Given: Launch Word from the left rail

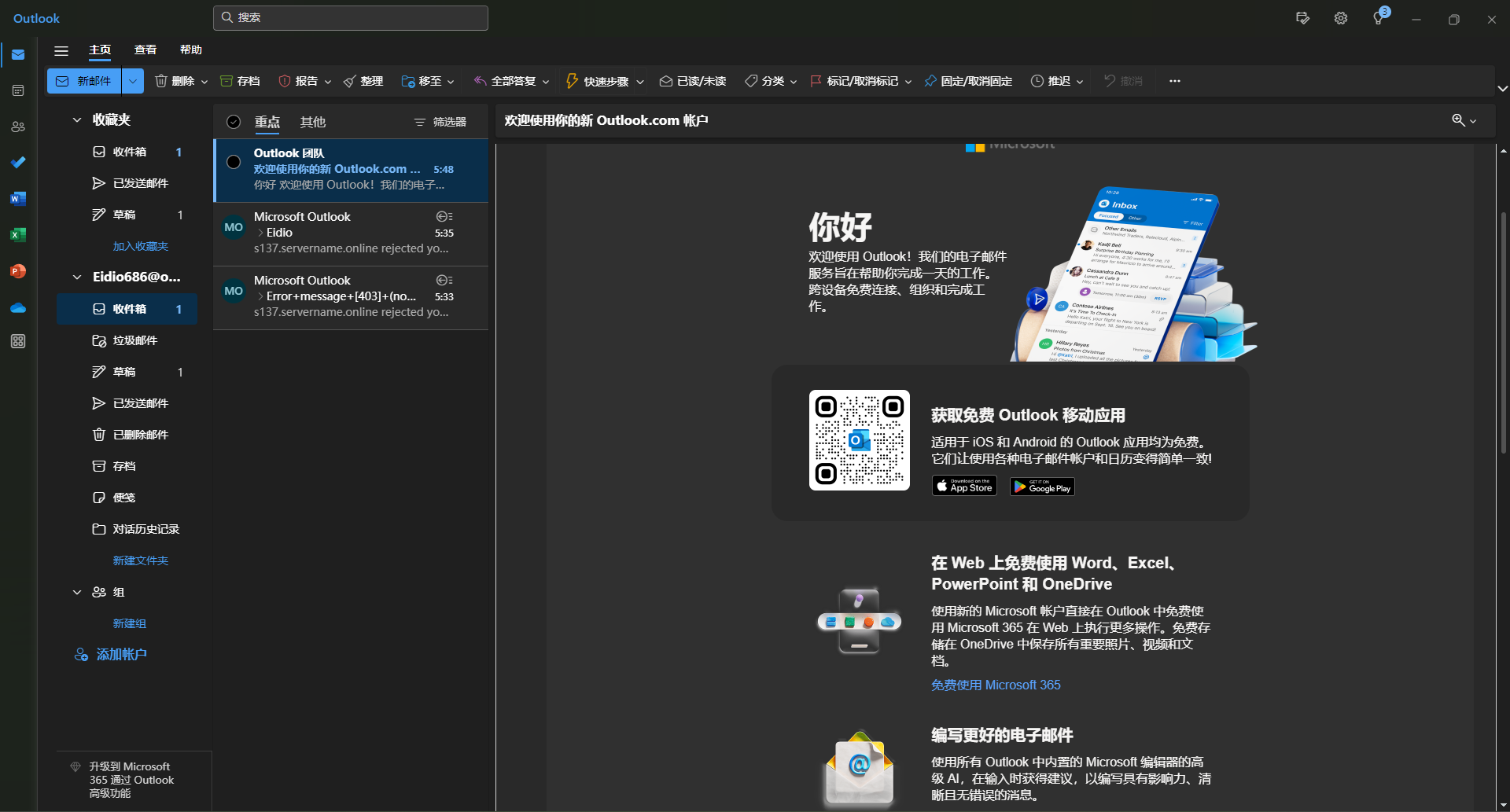Looking at the screenshot, I should tap(18, 199).
